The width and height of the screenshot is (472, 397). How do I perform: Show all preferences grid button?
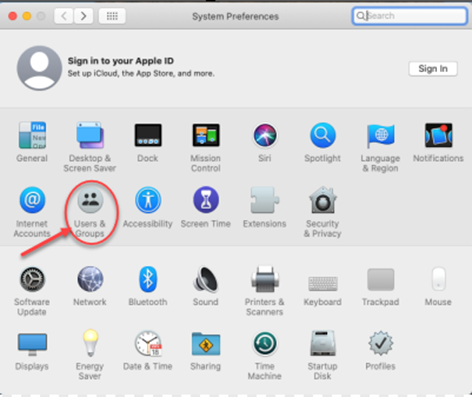coord(112,16)
